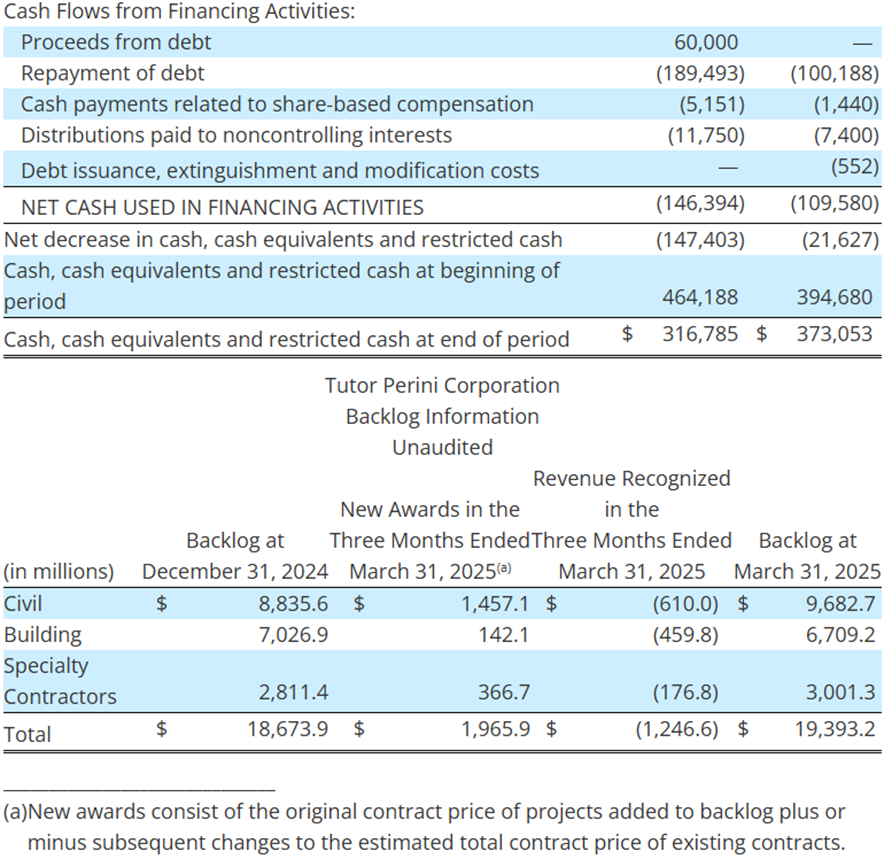This screenshot has height=859, width=884.
Task: Click Total new awards value 1,965.9
Action: tap(496, 729)
